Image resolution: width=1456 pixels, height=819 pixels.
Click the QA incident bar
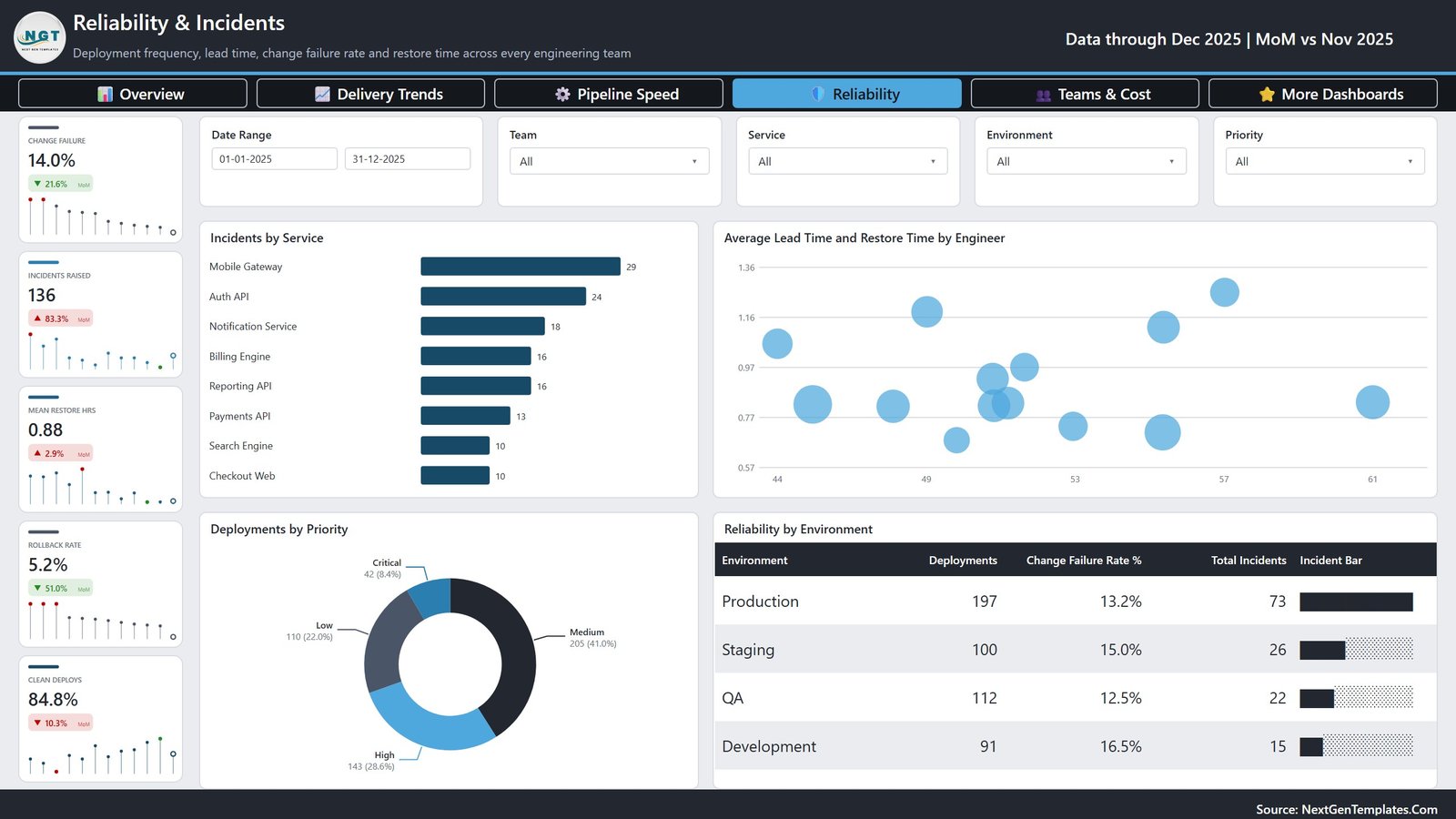[x=1317, y=698]
